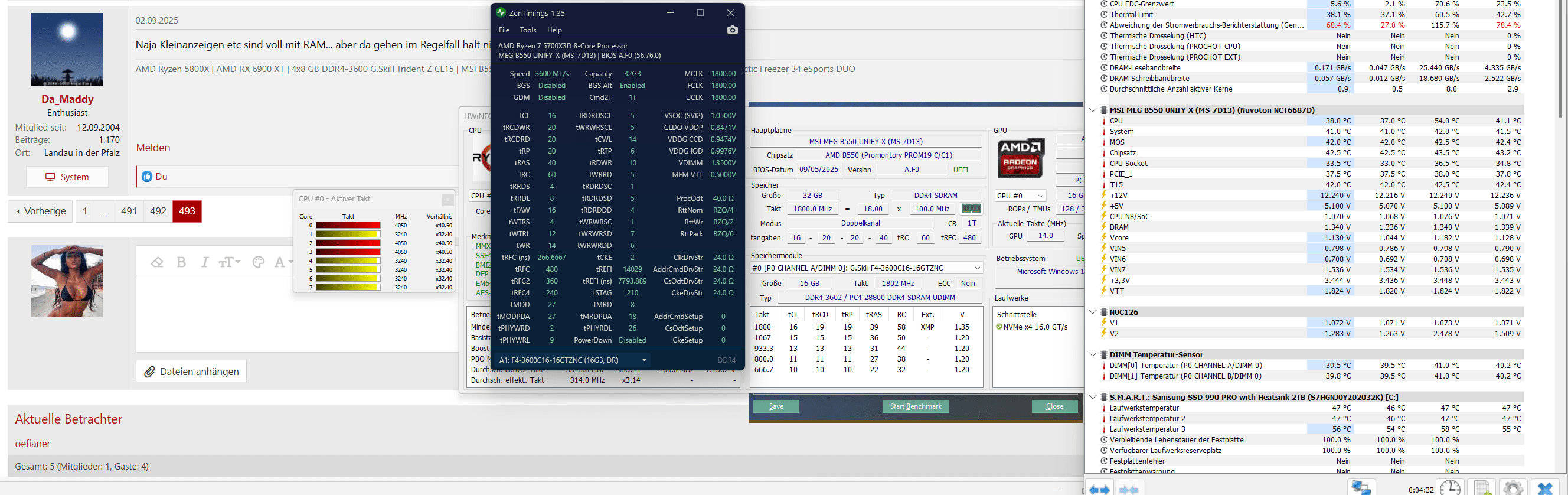Image resolution: width=1568 pixels, height=495 pixels.
Task: Click the Thermal Limit sensor icon
Action: 1103,15
